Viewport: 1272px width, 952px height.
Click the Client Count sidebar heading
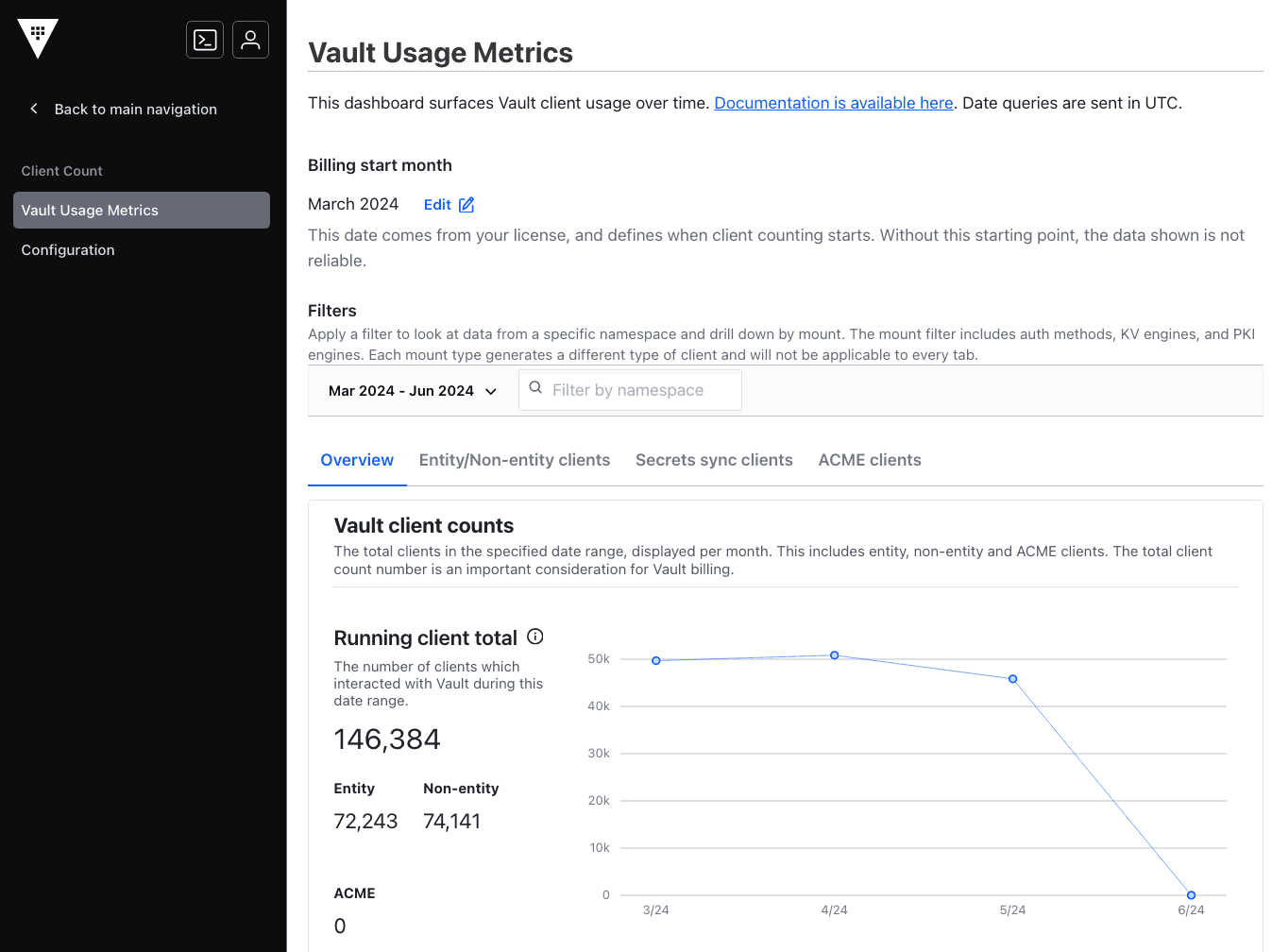point(62,171)
